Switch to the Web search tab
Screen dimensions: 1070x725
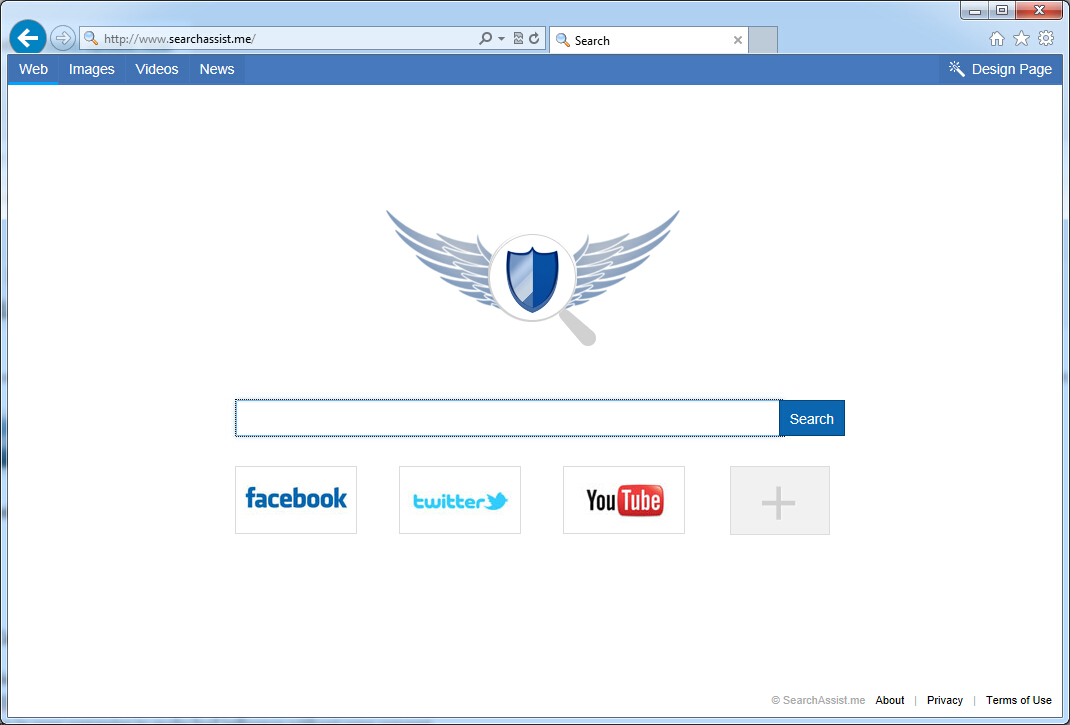(x=33, y=69)
